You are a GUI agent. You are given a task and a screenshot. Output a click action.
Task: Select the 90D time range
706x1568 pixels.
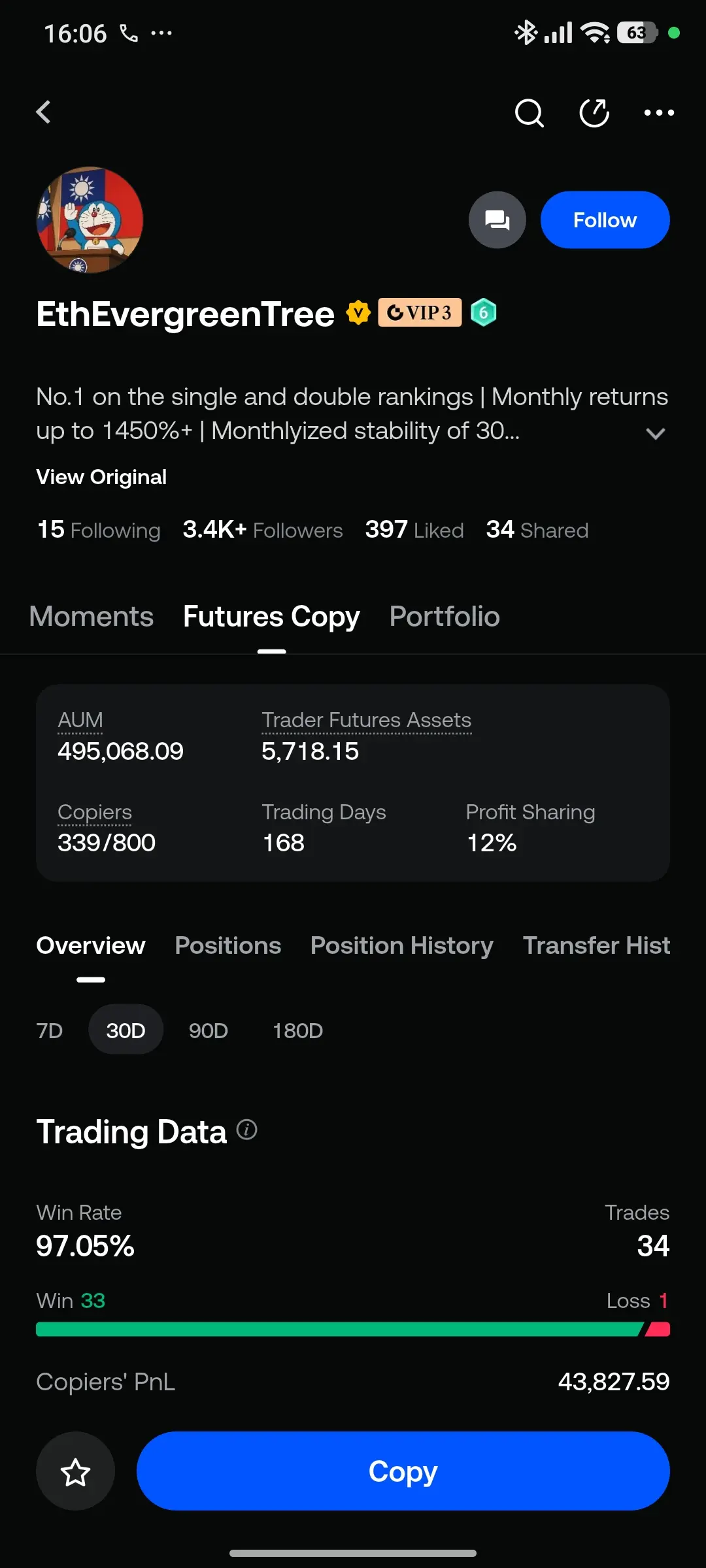point(208,1030)
